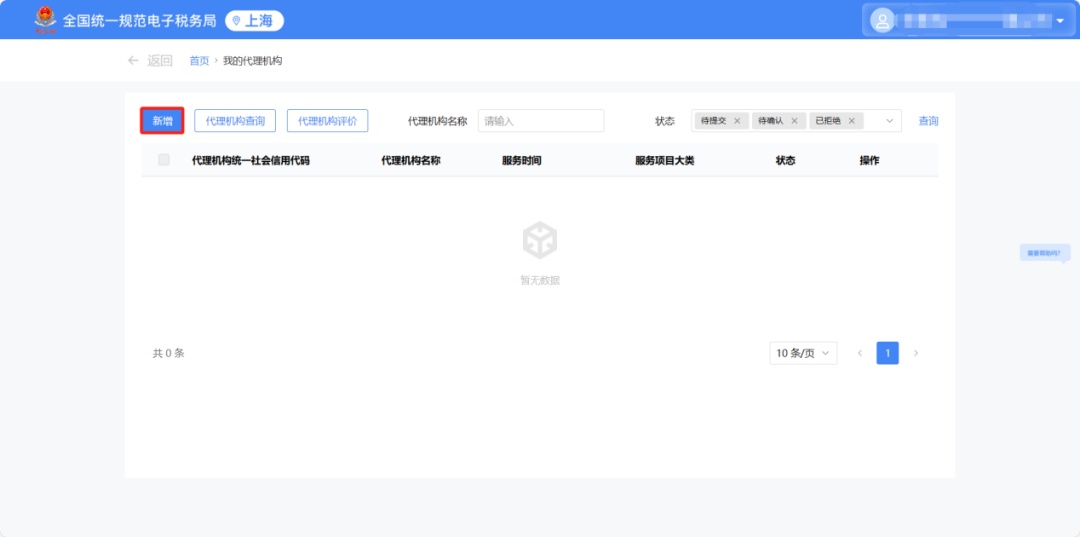Focus the 代理机构名称 input field

540,121
